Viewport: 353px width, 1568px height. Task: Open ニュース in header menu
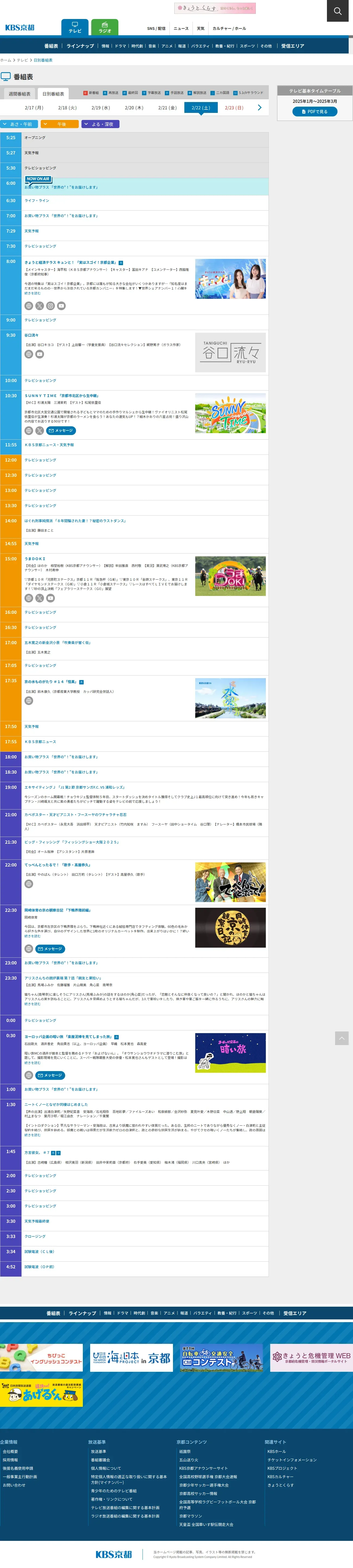(x=181, y=28)
